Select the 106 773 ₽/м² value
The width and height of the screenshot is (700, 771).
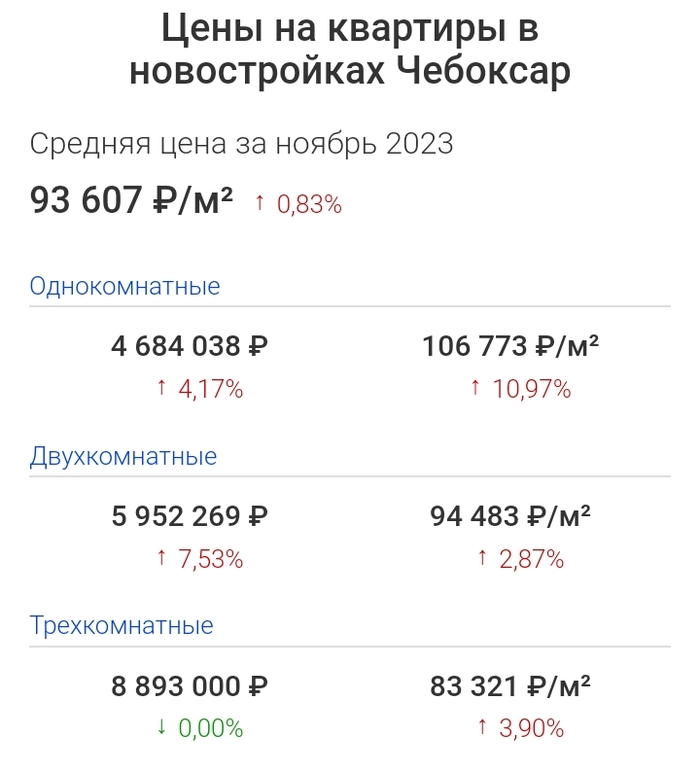tap(511, 347)
